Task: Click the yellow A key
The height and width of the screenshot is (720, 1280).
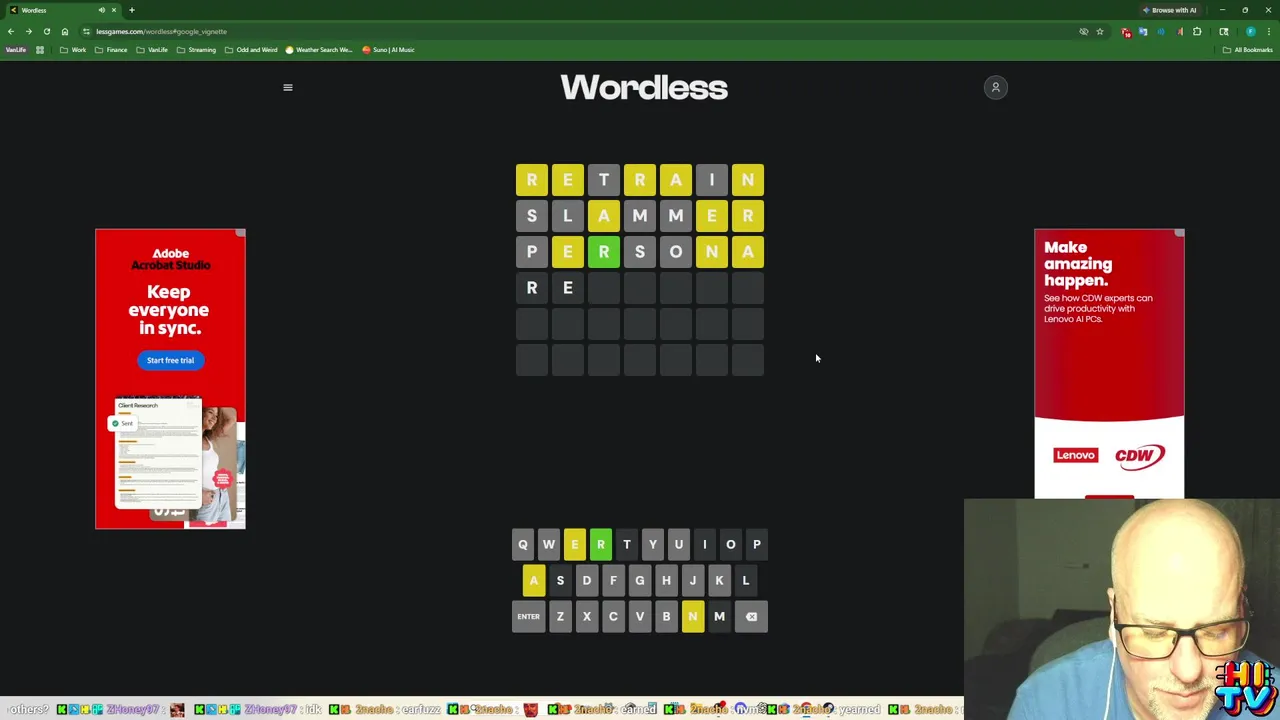Action: point(533,580)
